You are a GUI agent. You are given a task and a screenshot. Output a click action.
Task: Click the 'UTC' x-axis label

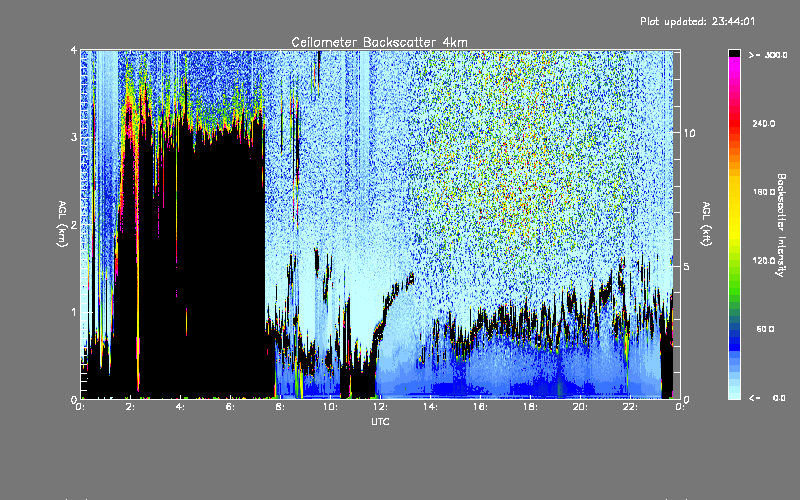tap(380, 421)
